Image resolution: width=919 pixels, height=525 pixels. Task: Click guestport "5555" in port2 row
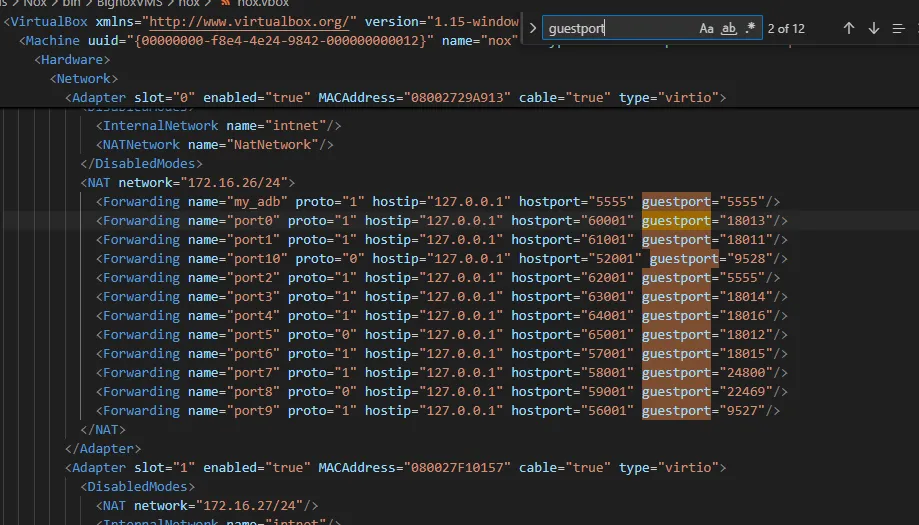click(x=742, y=278)
